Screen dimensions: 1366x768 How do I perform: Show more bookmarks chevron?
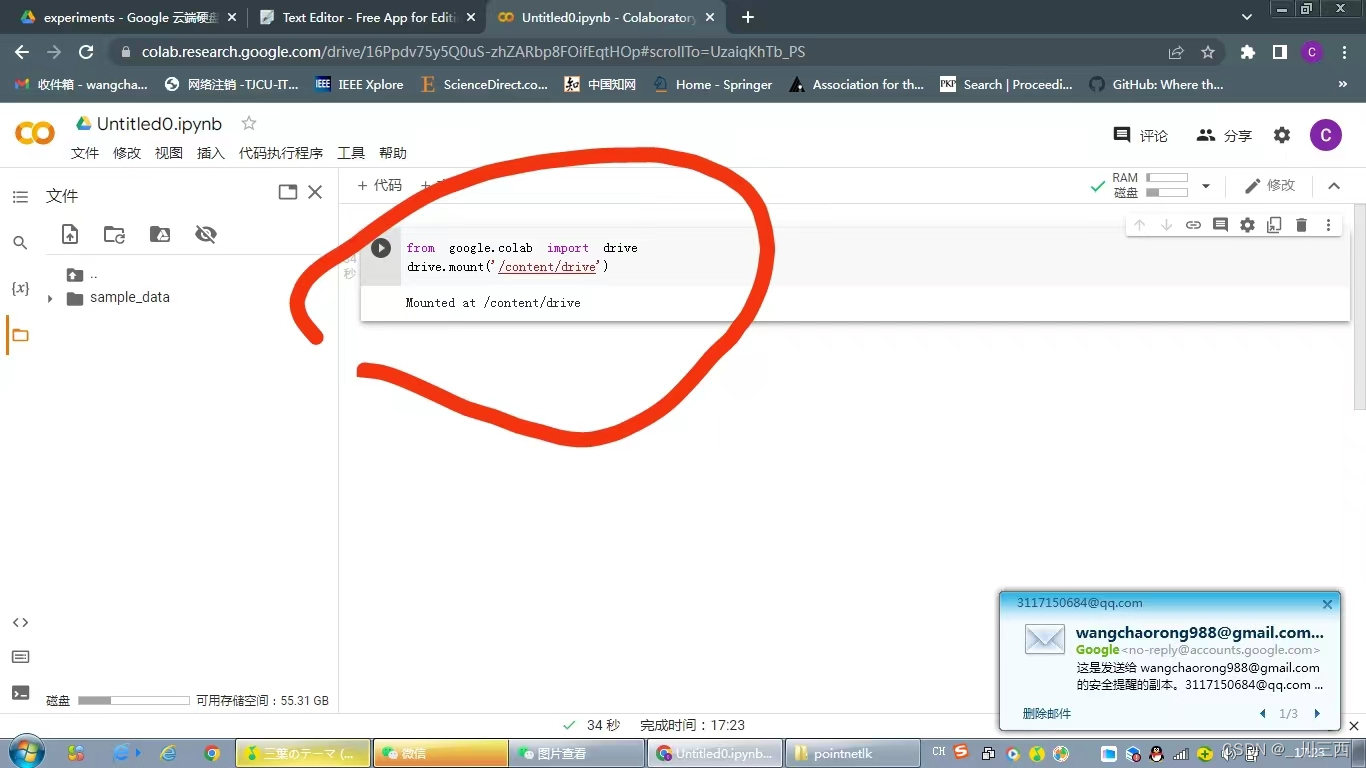pos(1343,84)
